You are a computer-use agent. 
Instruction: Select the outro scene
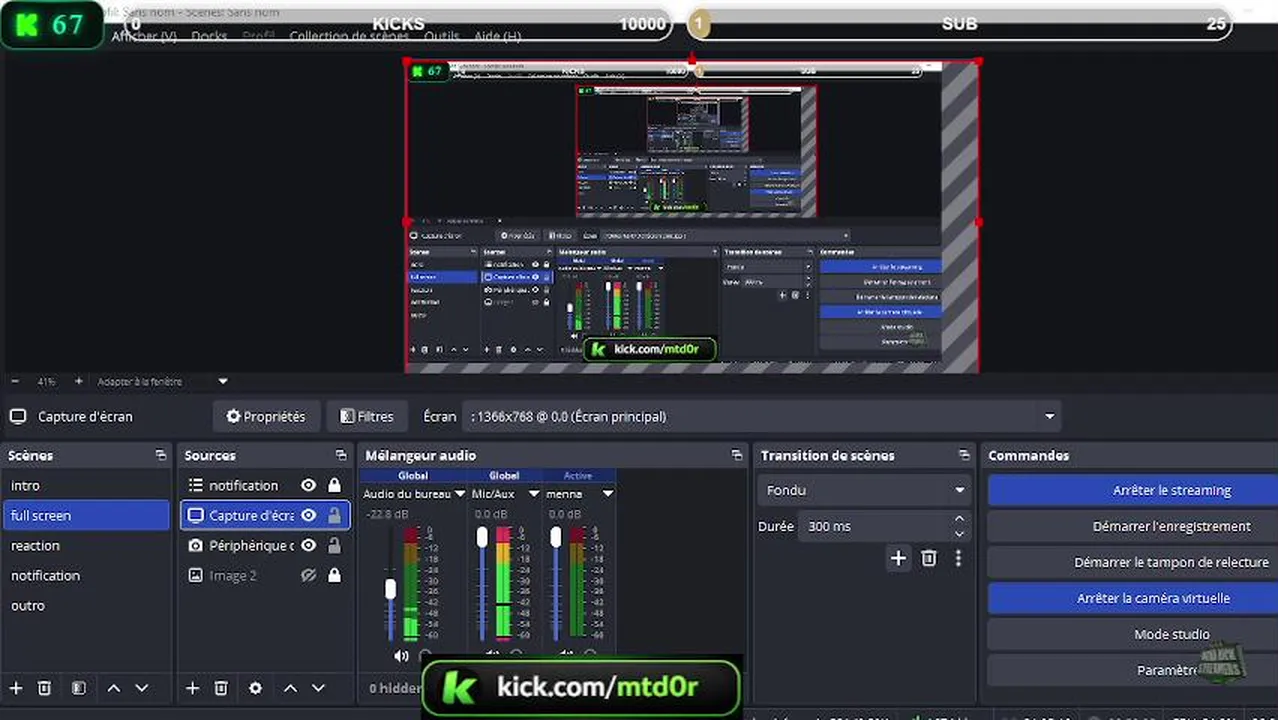click(x=86, y=605)
